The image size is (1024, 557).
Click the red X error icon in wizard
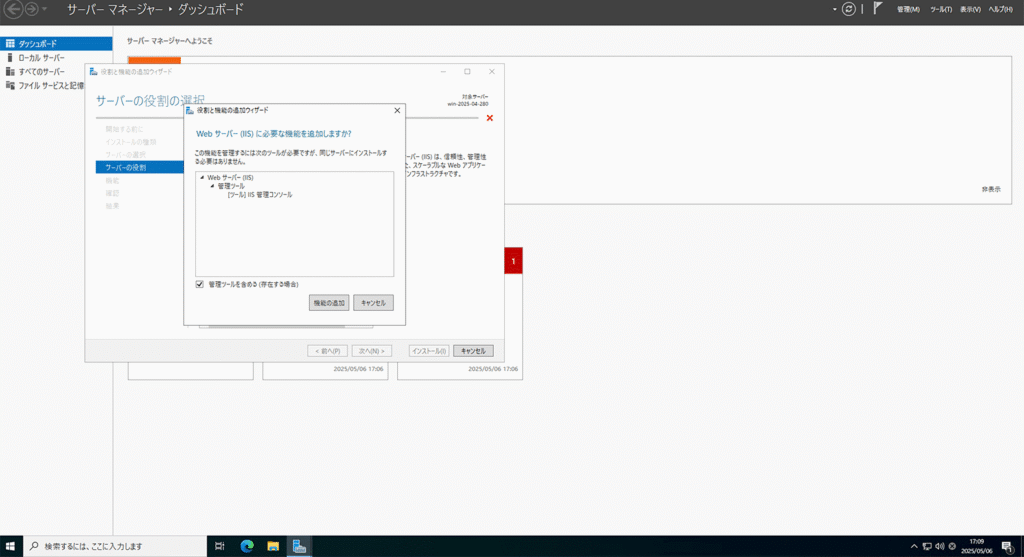pyautogui.click(x=490, y=118)
